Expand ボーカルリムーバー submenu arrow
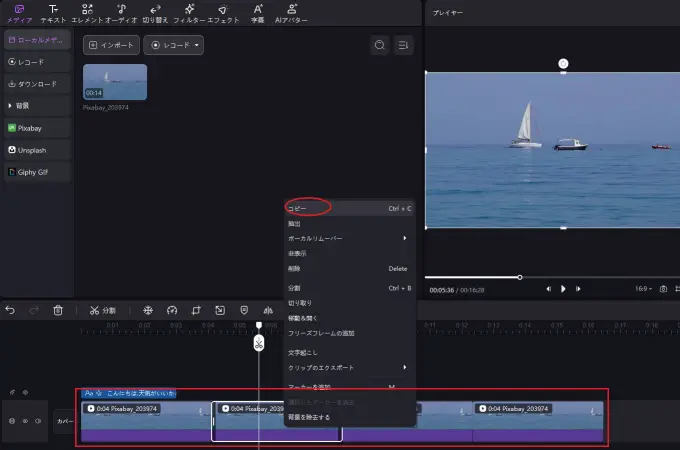Screen dimensions: 680x450 [x=405, y=238]
